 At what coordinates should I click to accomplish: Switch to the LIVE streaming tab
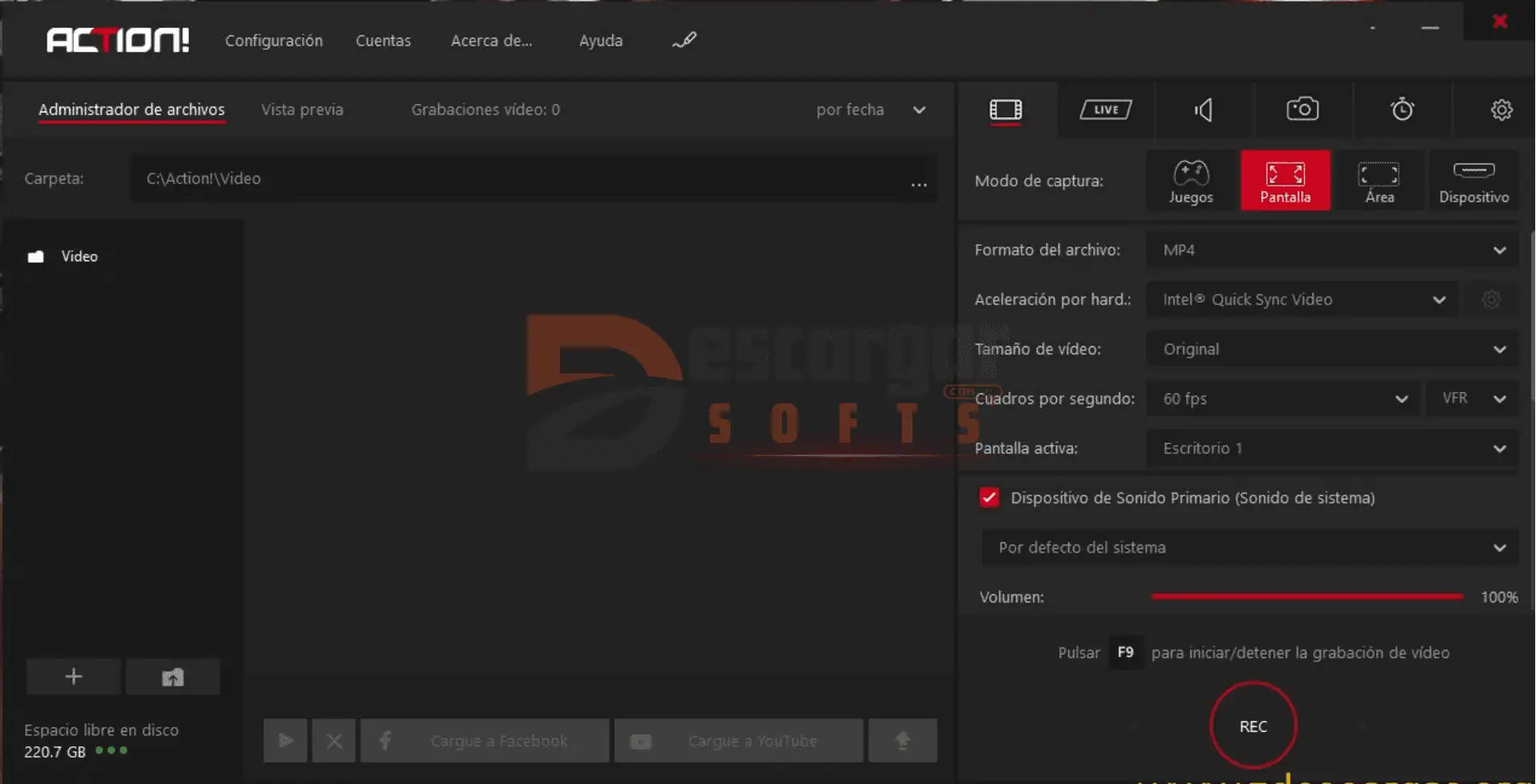click(x=1105, y=109)
